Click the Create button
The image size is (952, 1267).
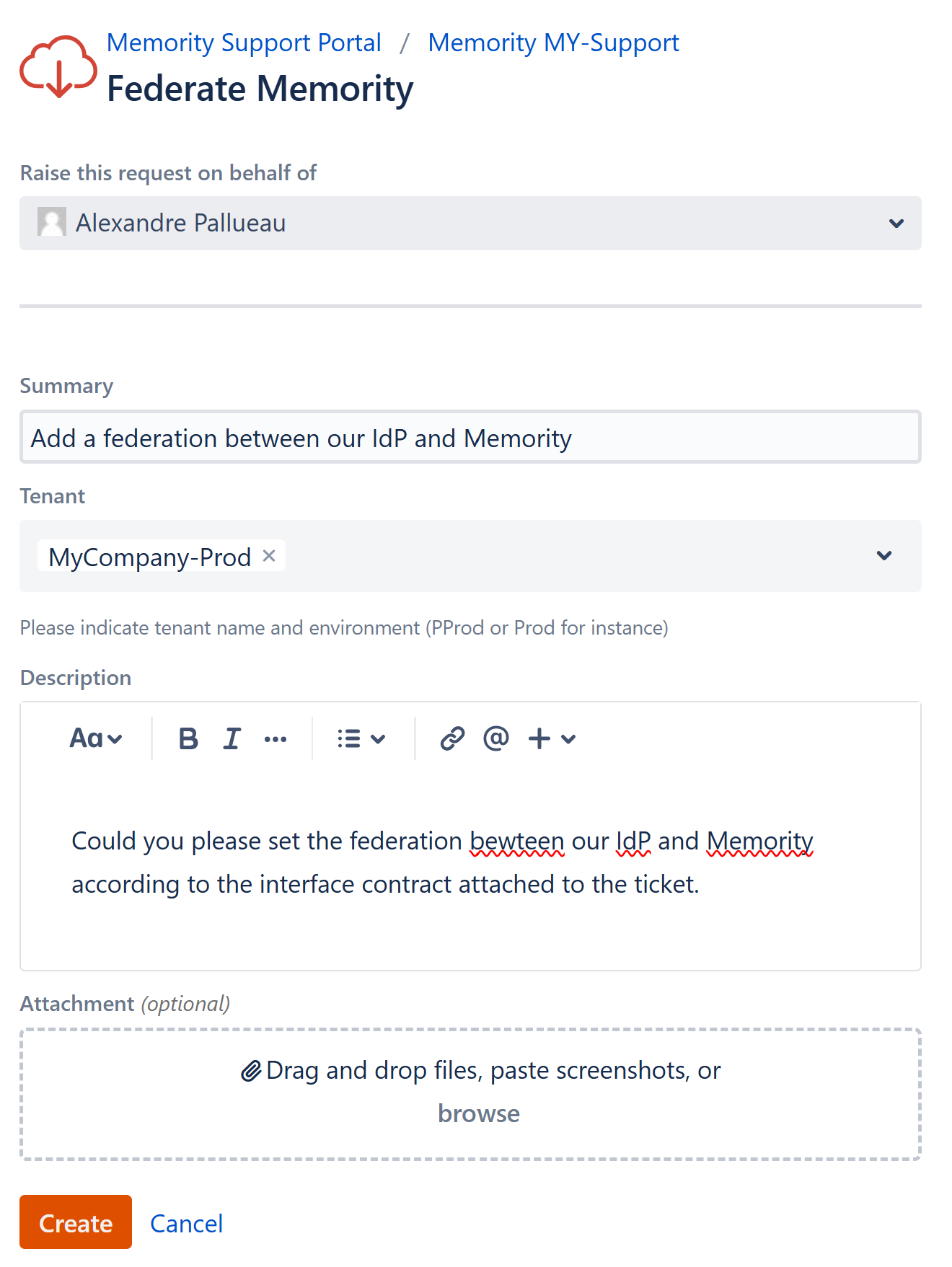[x=76, y=1222]
